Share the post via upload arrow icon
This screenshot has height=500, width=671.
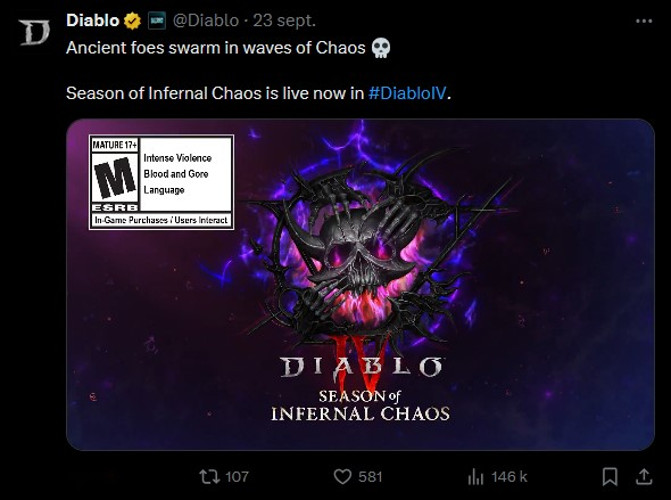(x=641, y=476)
